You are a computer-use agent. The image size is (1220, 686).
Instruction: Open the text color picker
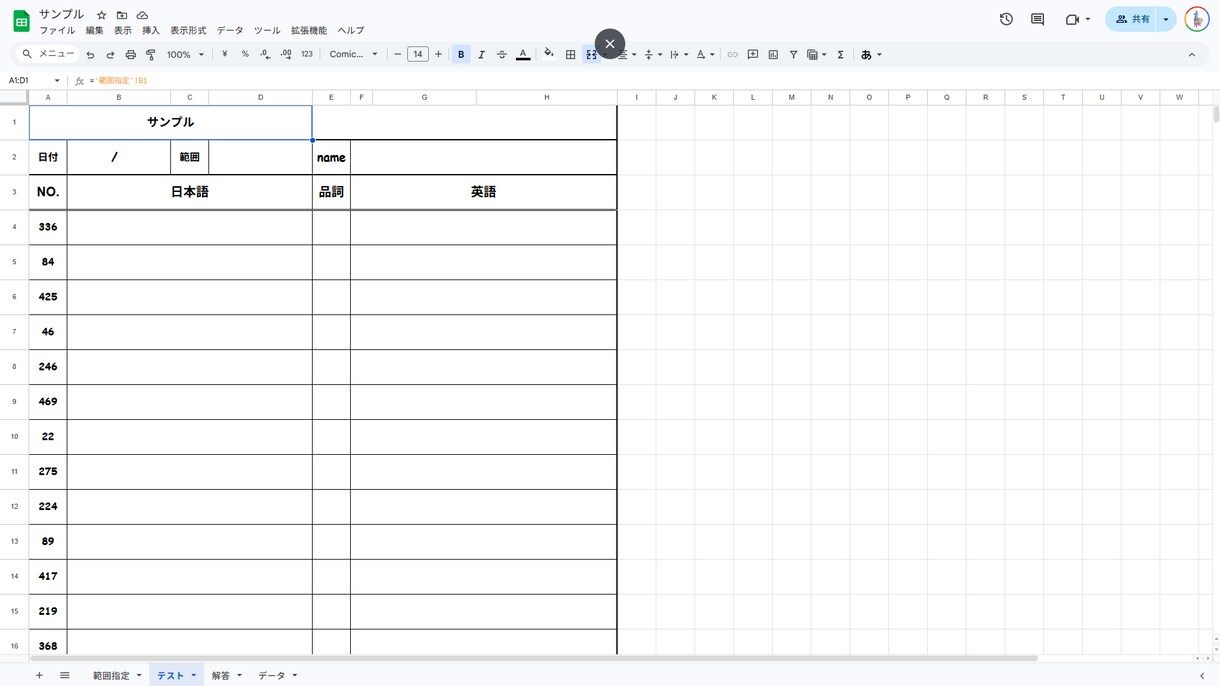[523, 55]
